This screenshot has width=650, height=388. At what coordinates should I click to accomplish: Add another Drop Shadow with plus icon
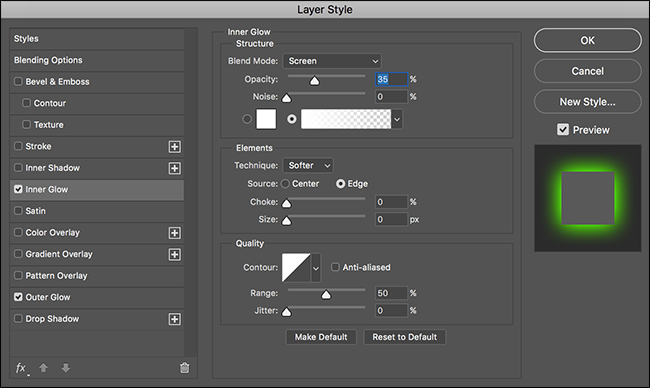pyautogui.click(x=175, y=319)
